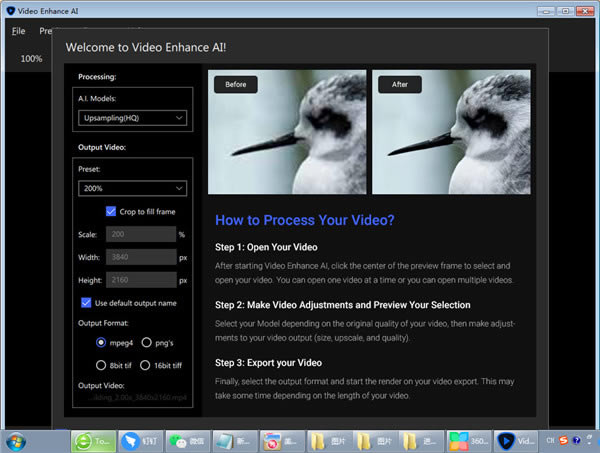The image size is (600, 453).
Task: Click the After preview image
Action: coord(451,132)
